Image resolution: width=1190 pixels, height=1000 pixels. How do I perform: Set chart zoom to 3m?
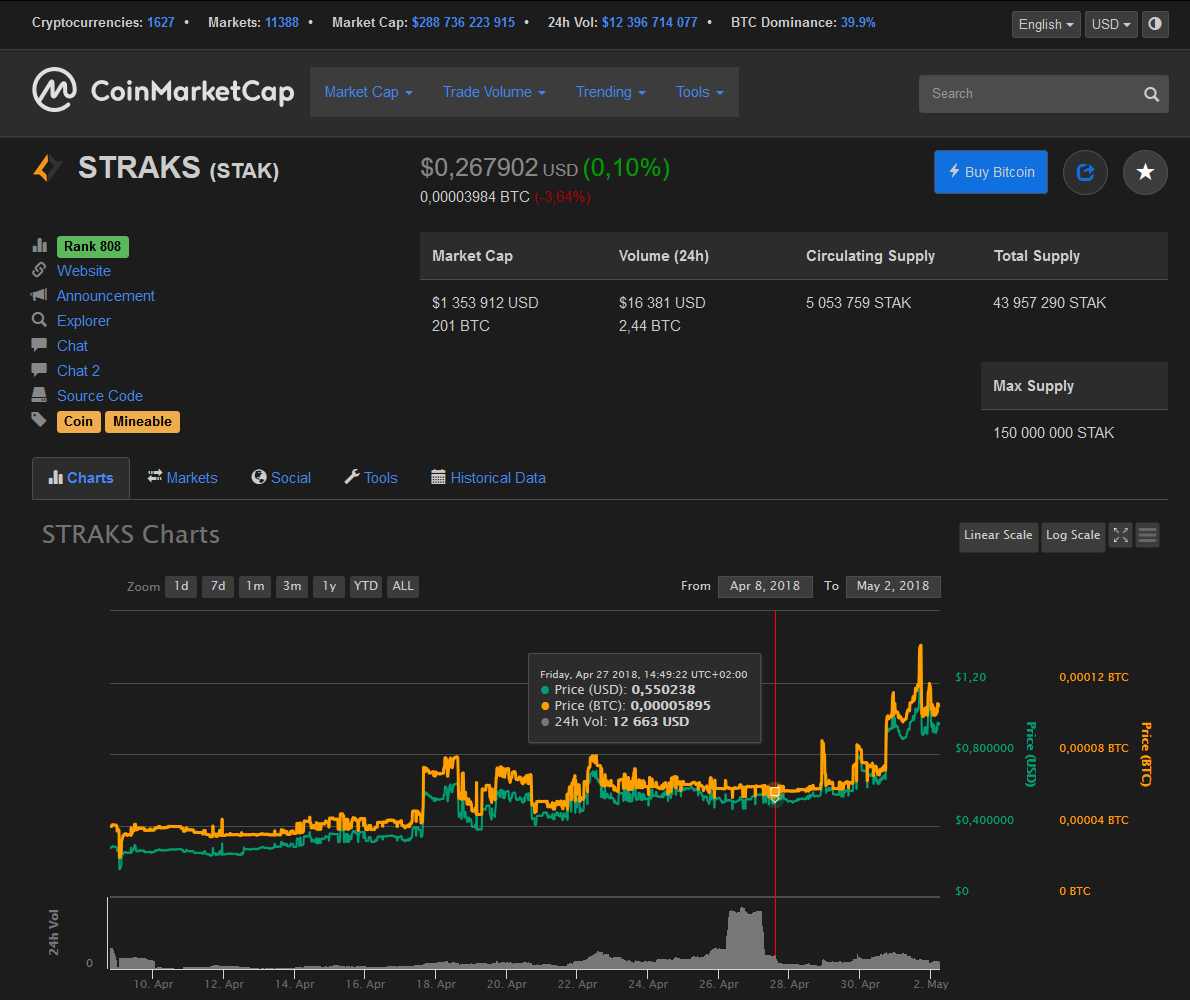pos(292,586)
